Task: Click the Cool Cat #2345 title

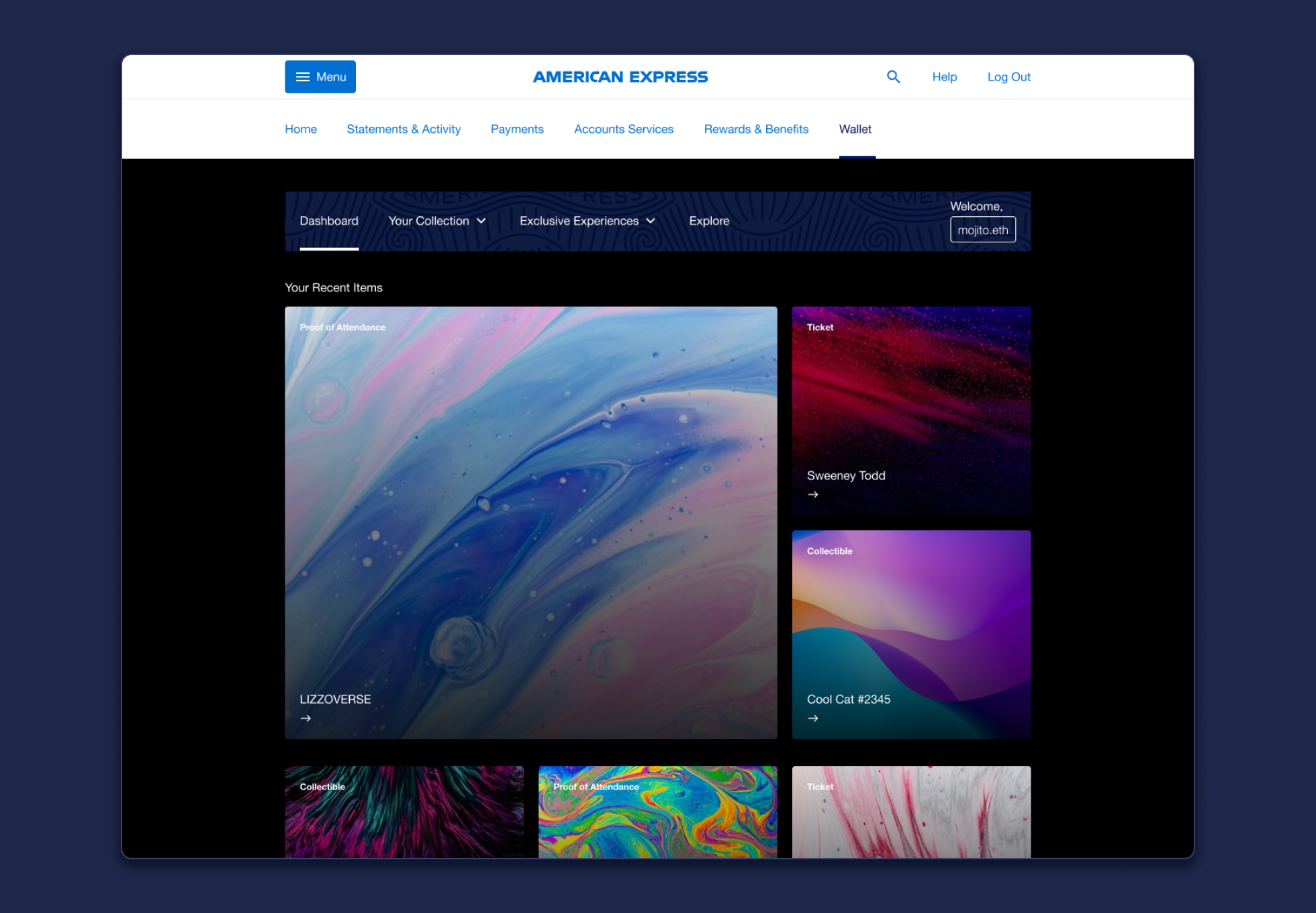Action: pos(849,699)
